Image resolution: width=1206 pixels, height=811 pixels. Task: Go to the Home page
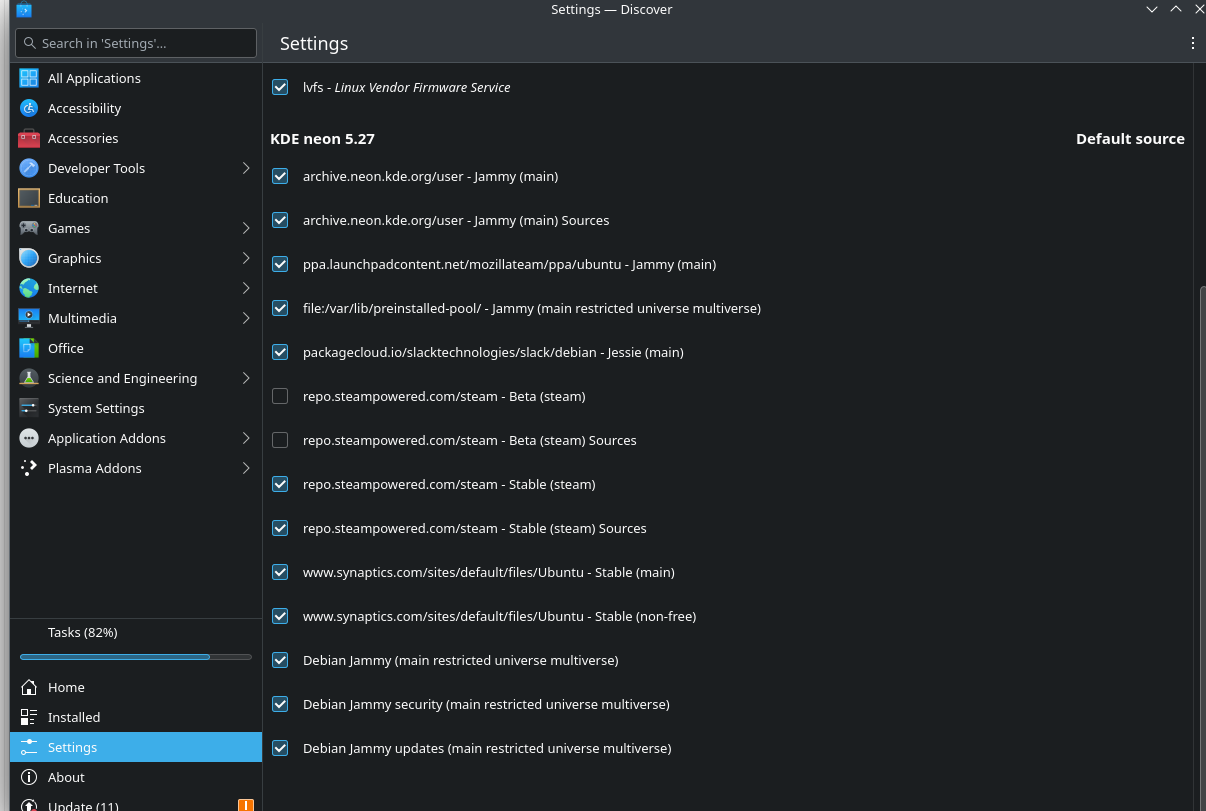(136, 687)
